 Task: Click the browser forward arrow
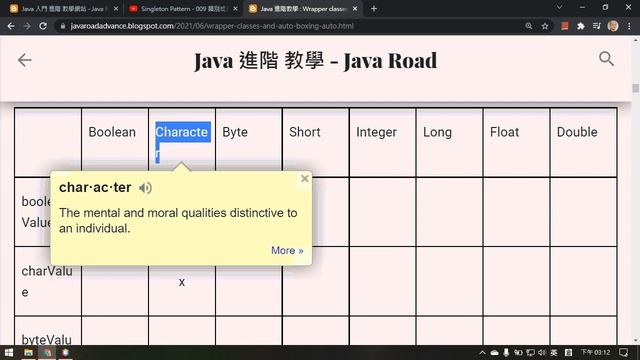click(27, 26)
